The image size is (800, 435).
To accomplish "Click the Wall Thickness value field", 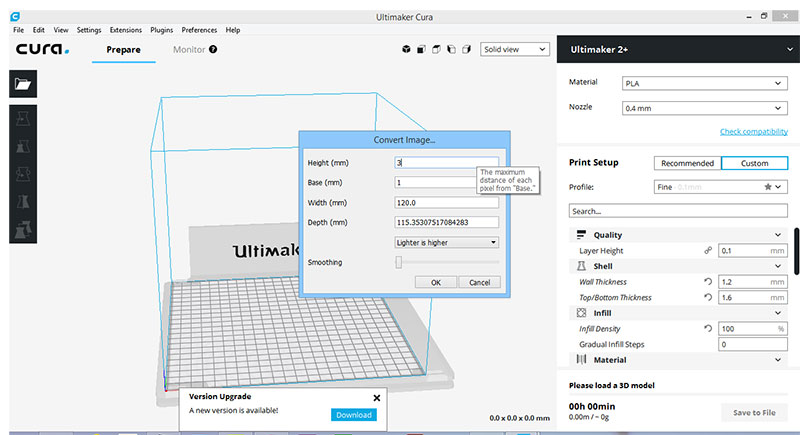I will 753,282.
